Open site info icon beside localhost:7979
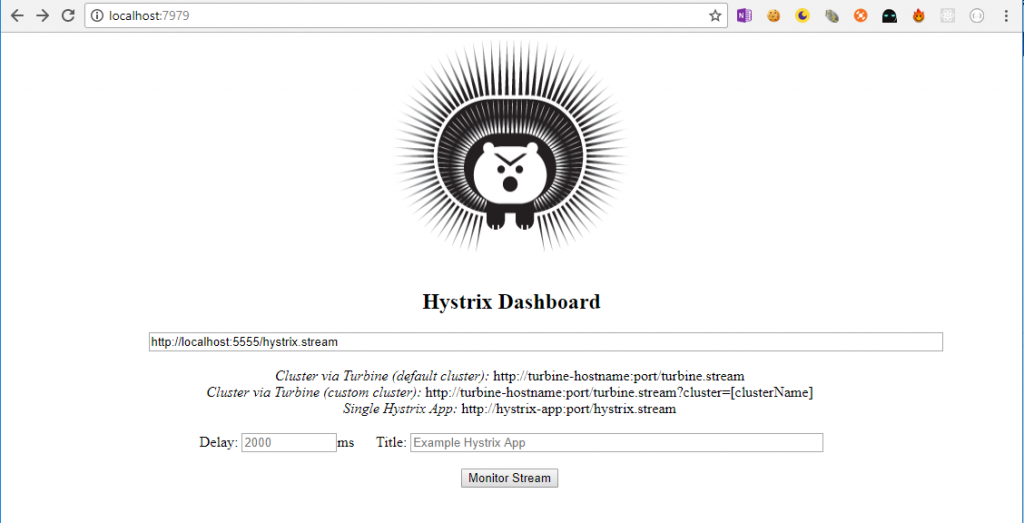1024x523 pixels. [97, 16]
